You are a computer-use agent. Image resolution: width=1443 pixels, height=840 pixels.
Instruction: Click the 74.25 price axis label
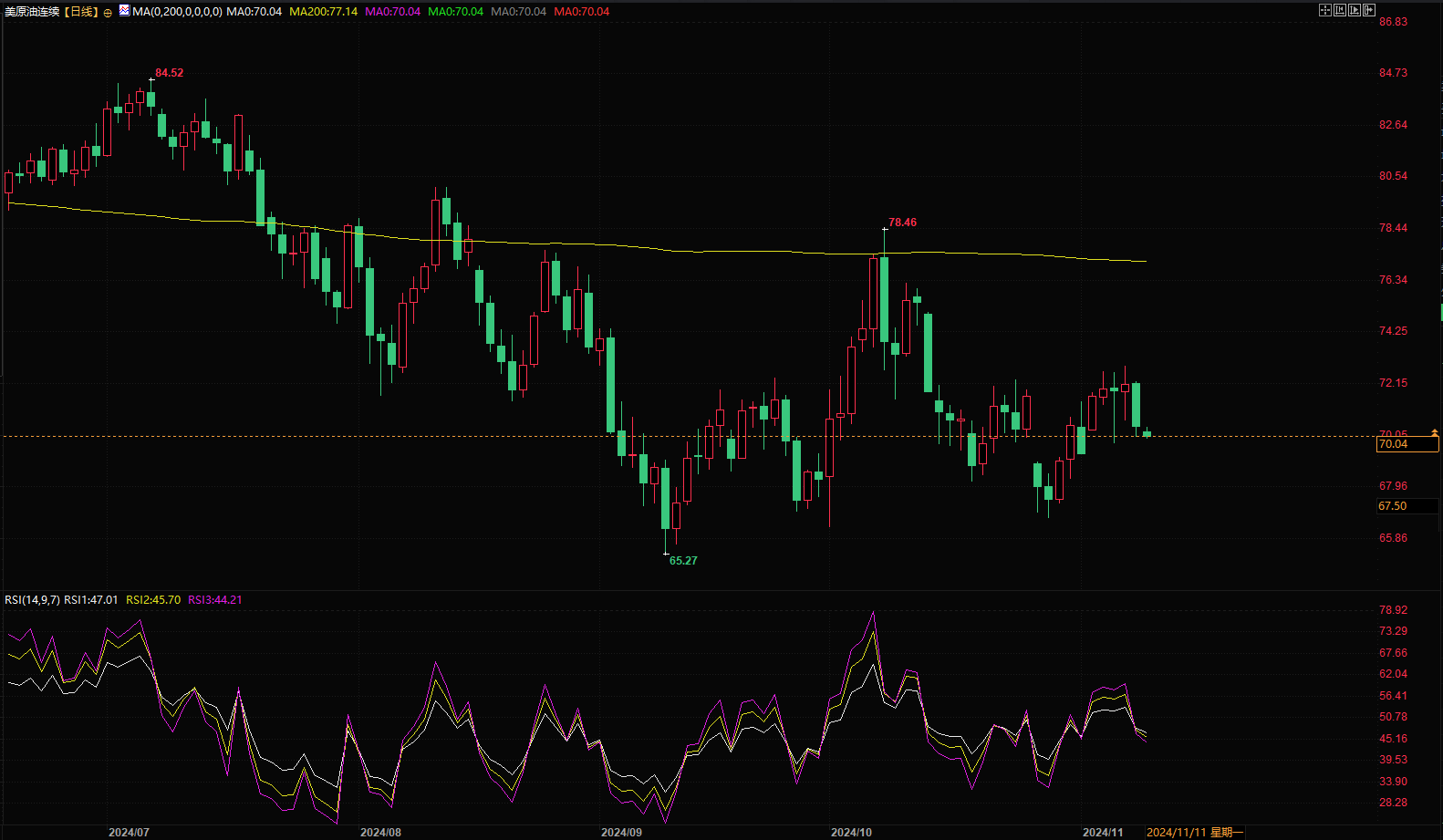[x=1393, y=331]
